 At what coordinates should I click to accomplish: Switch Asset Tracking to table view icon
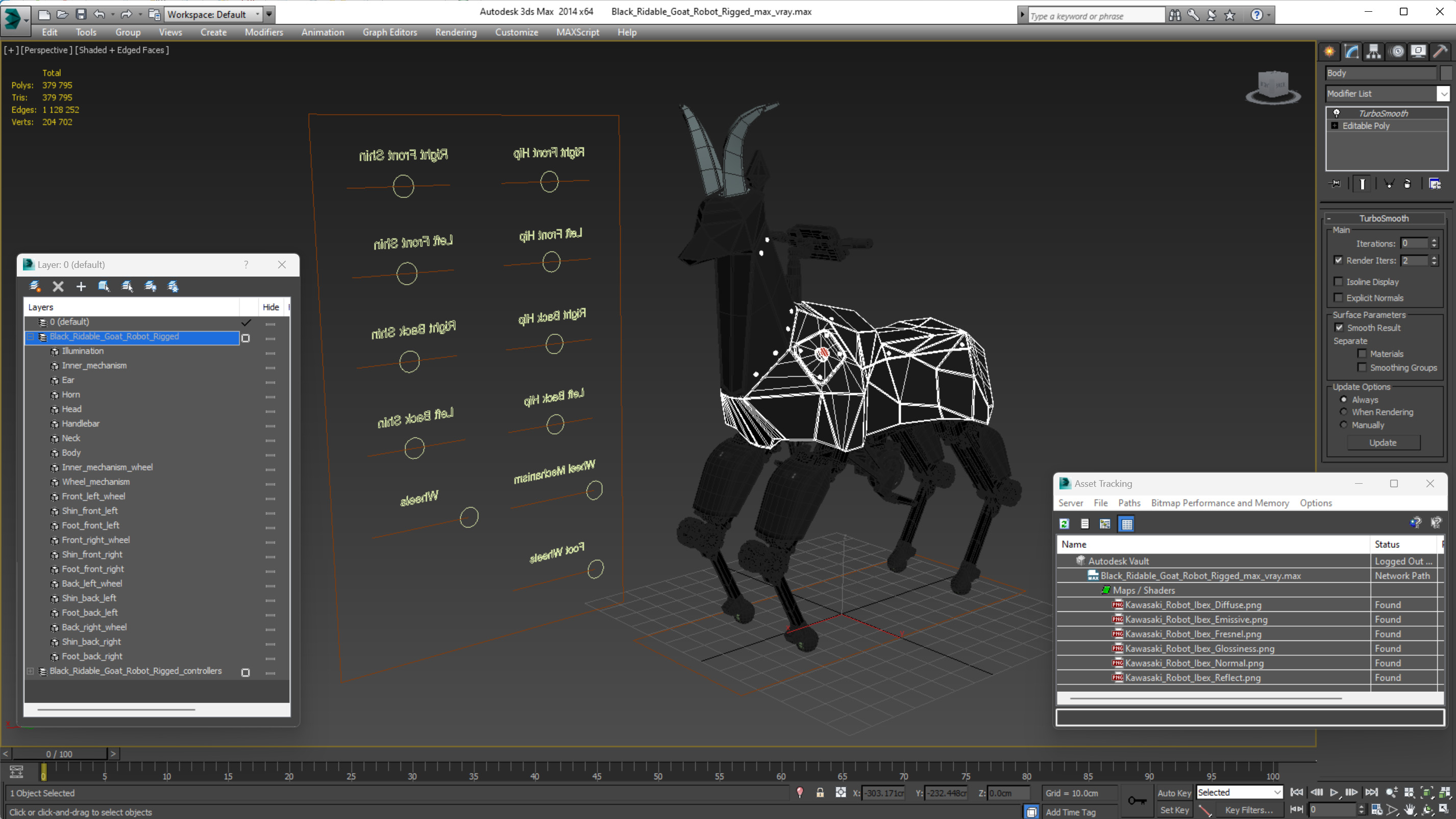[1126, 524]
